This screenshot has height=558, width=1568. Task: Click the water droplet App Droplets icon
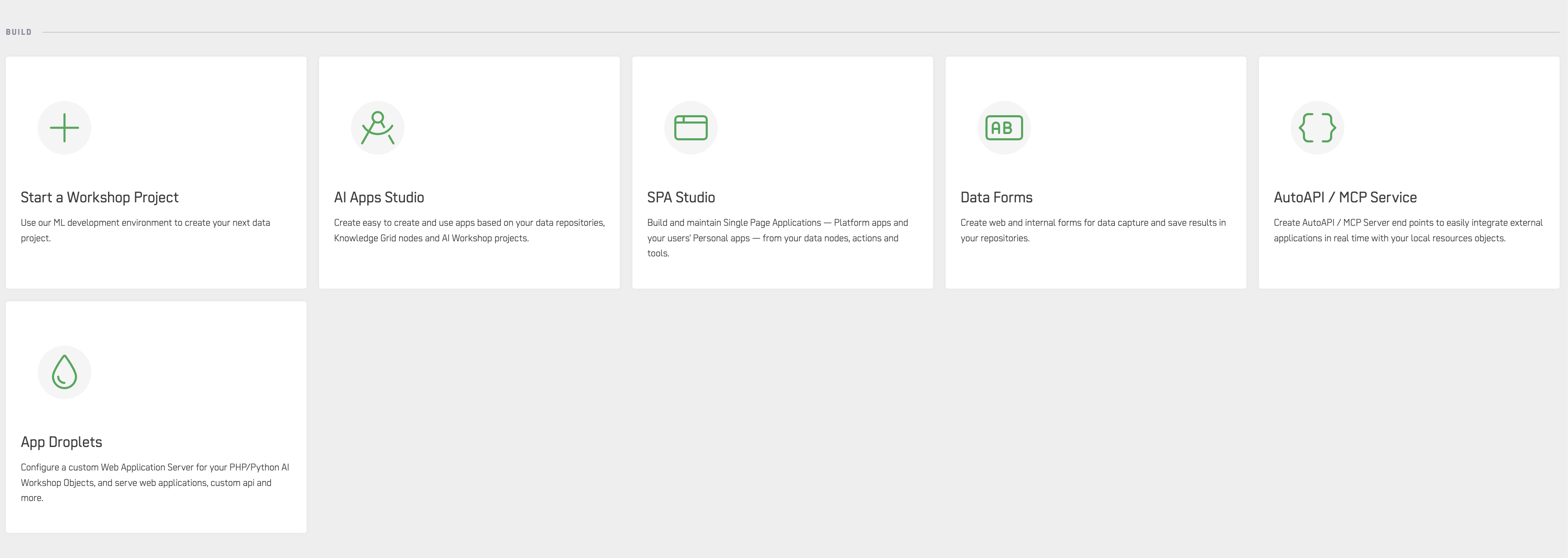[64, 372]
